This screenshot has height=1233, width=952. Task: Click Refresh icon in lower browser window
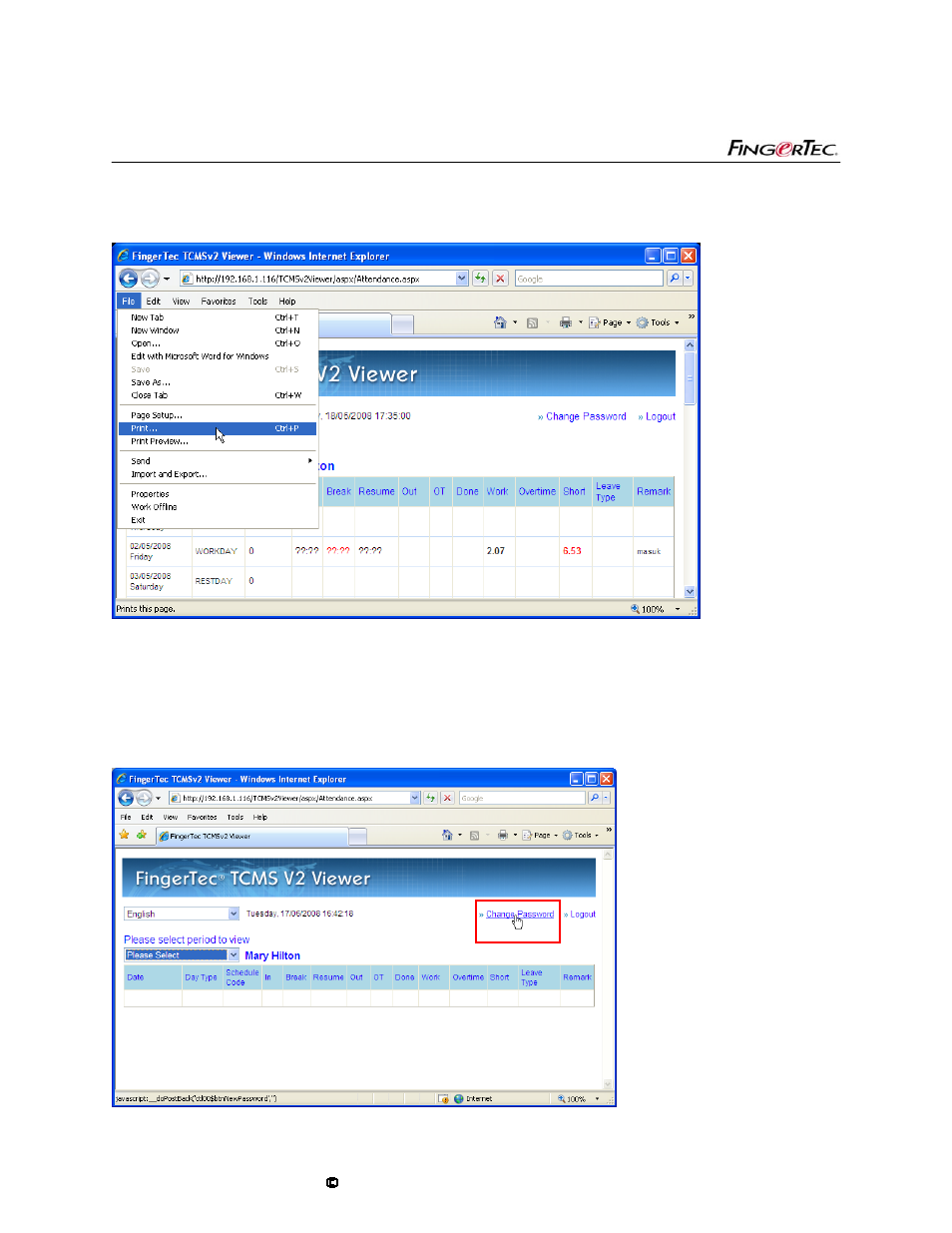coord(431,798)
